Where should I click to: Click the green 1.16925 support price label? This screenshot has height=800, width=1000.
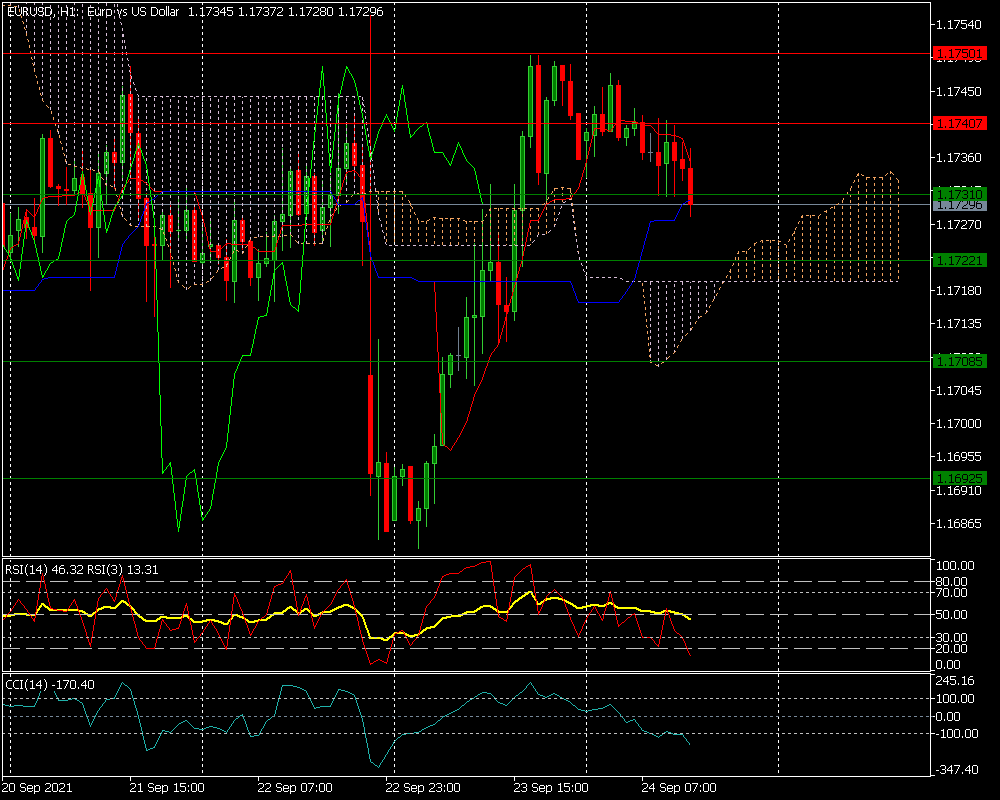click(x=959, y=478)
